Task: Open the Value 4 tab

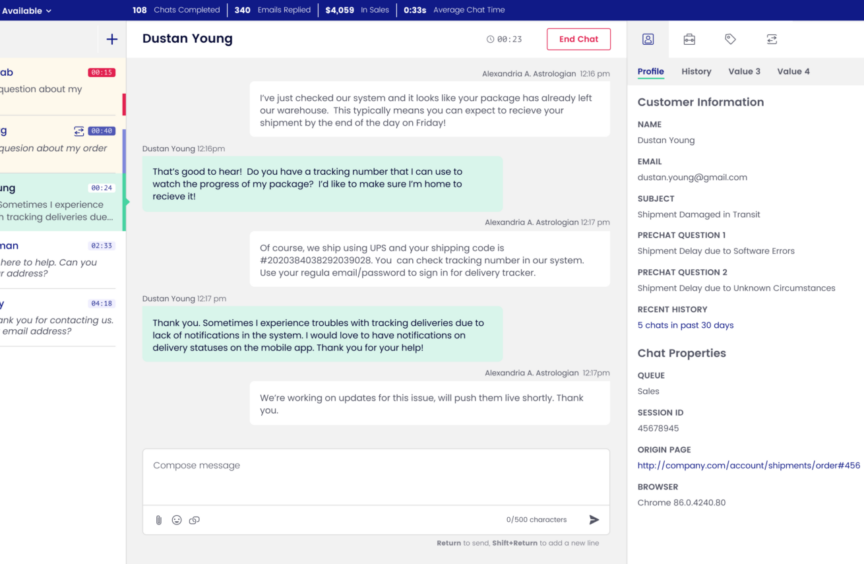Action: pos(793,72)
